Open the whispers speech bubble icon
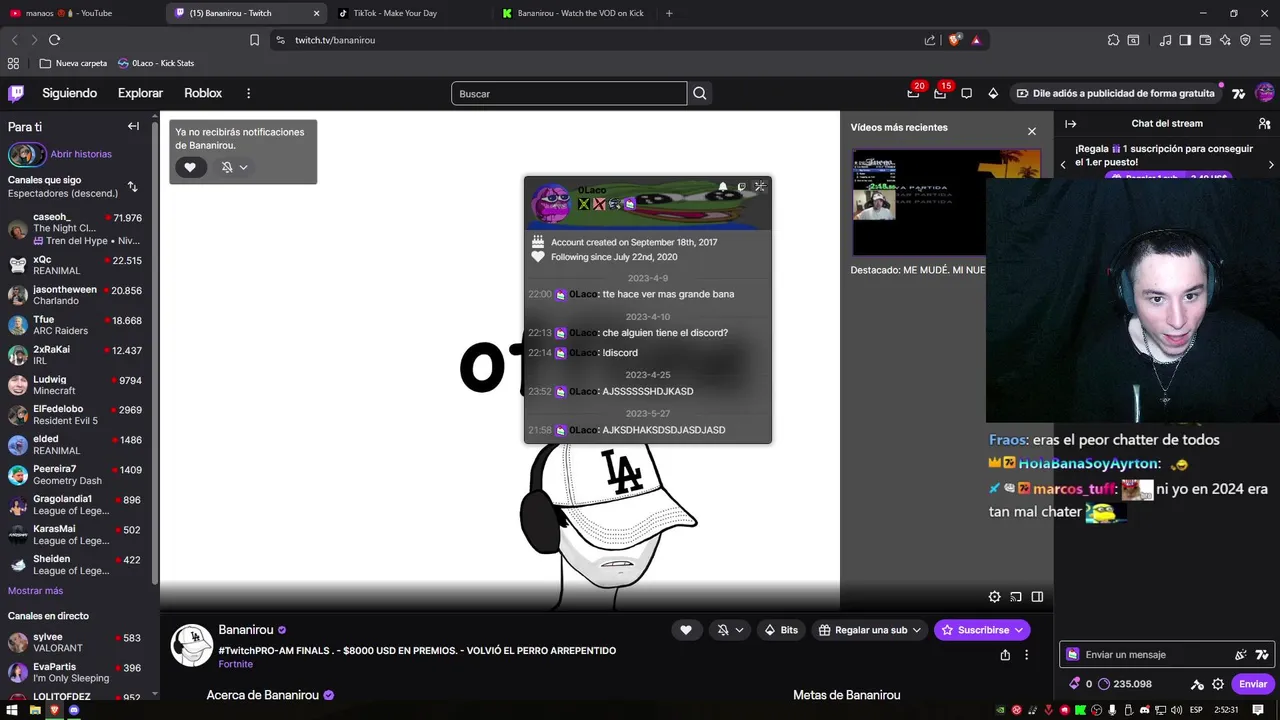 (x=966, y=93)
